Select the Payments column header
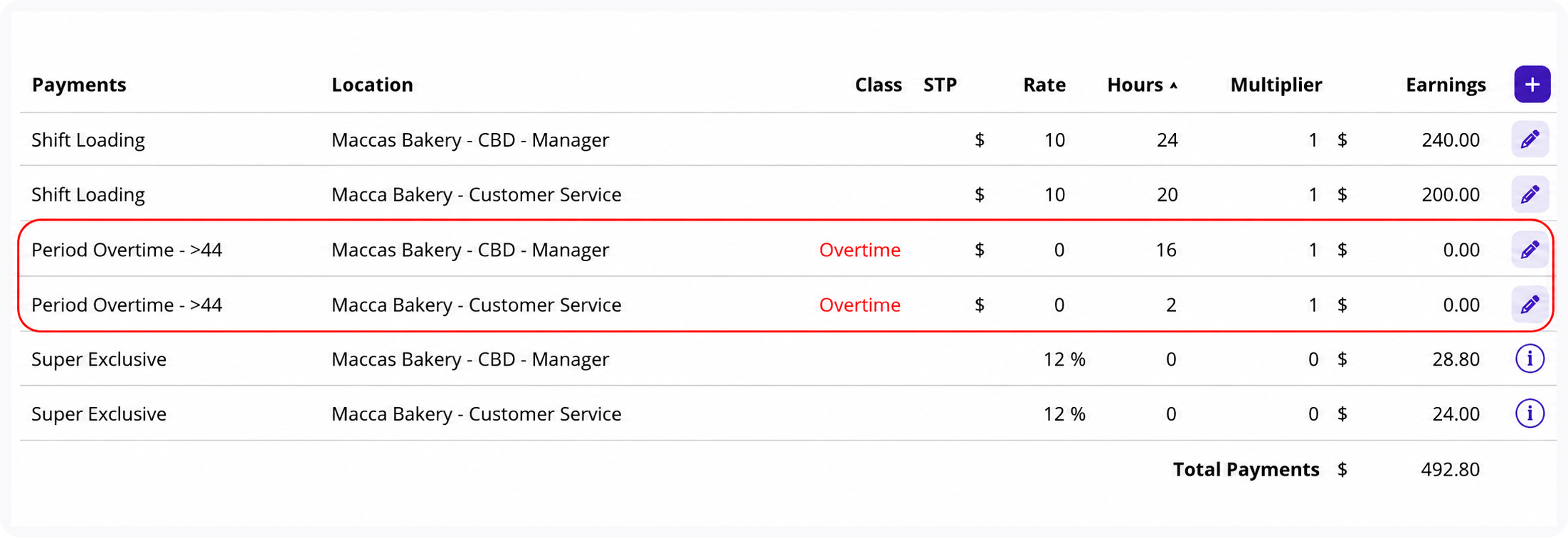Image resolution: width=1568 pixels, height=538 pixels. coord(79,85)
